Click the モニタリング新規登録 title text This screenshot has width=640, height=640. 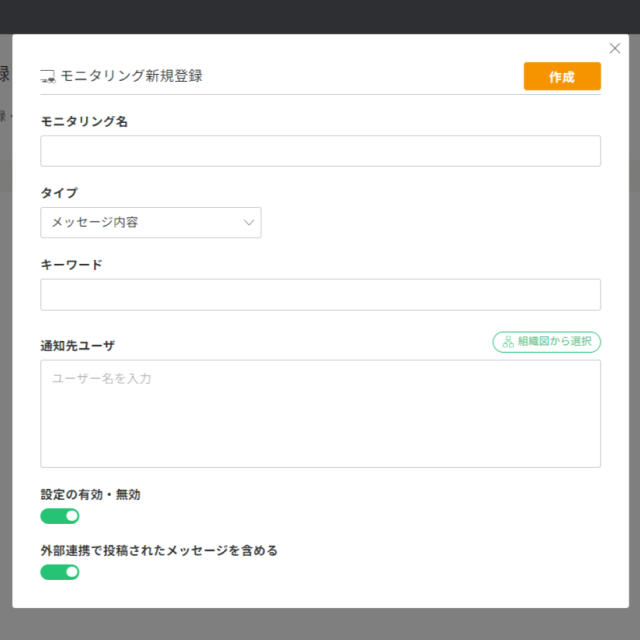(x=131, y=76)
